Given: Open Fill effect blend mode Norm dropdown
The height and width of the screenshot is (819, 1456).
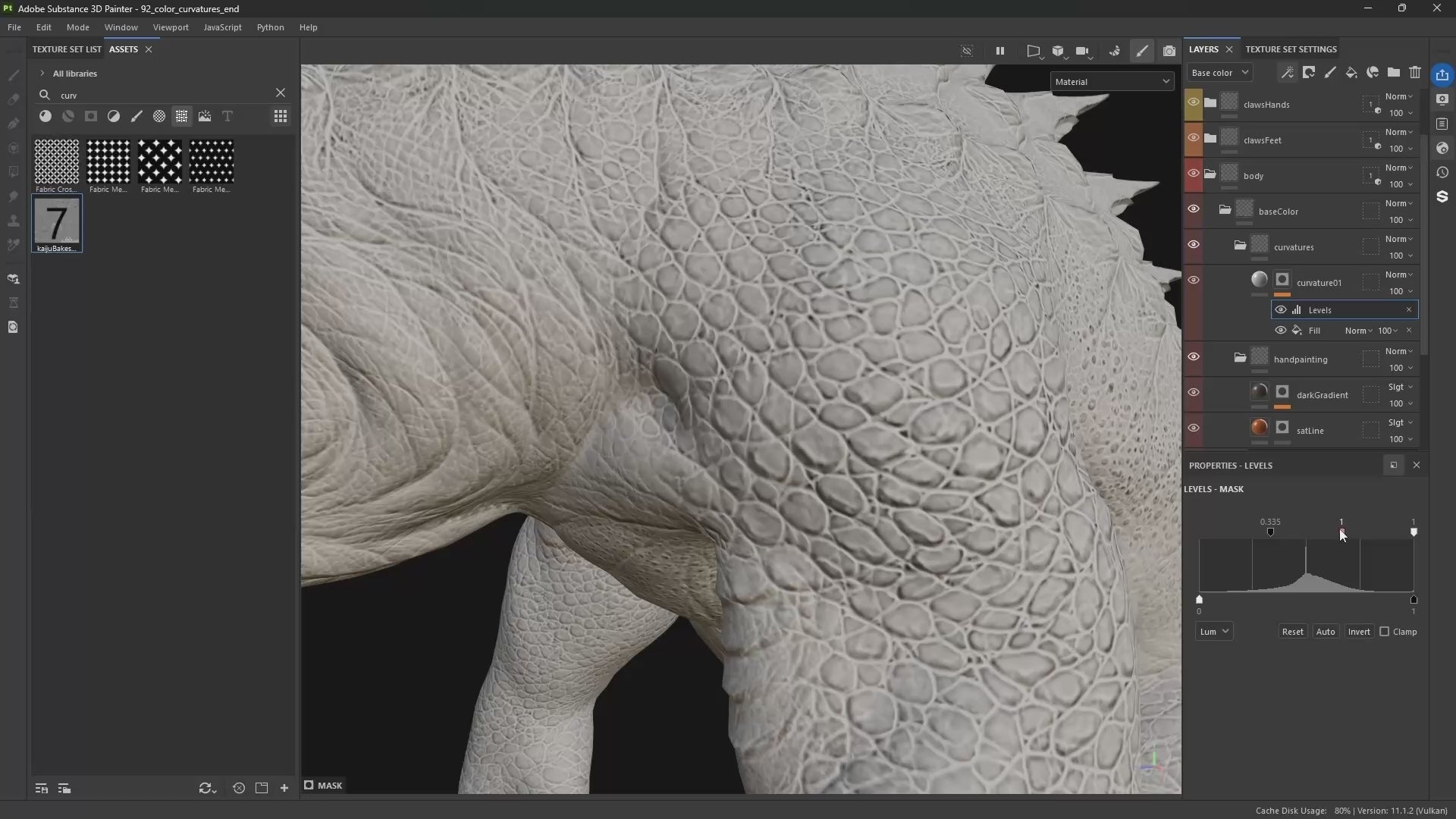Looking at the screenshot, I should coord(1358,331).
